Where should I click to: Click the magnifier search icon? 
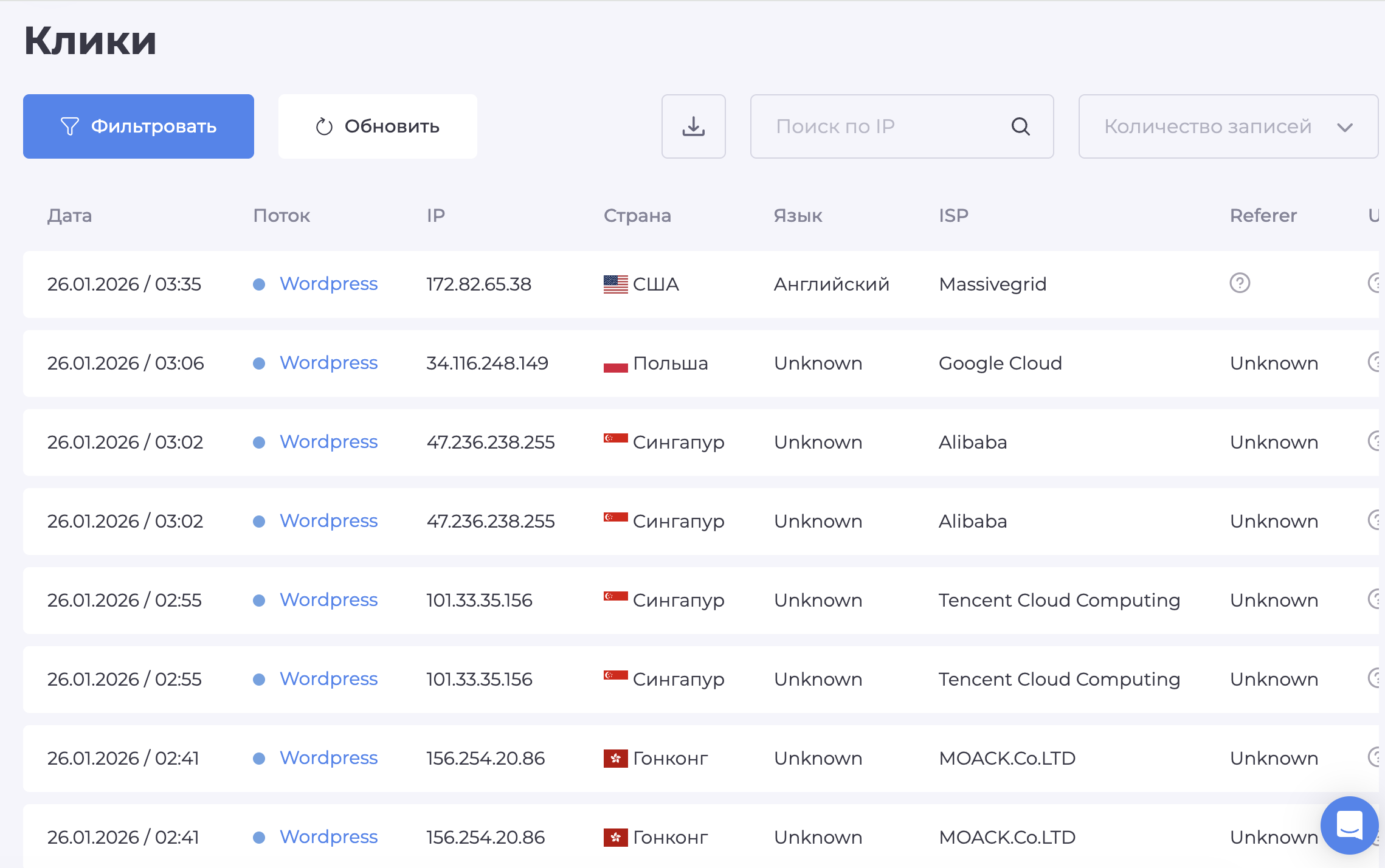coord(1020,126)
